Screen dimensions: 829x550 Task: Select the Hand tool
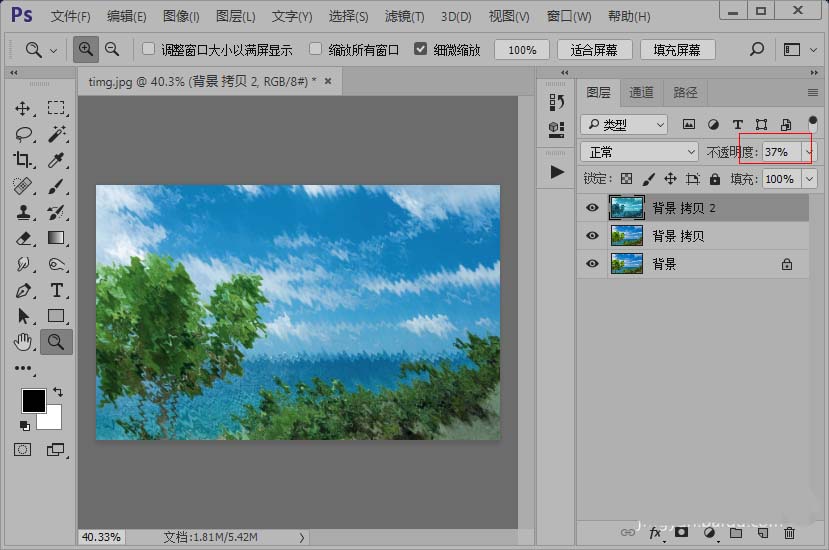(x=23, y=342)
